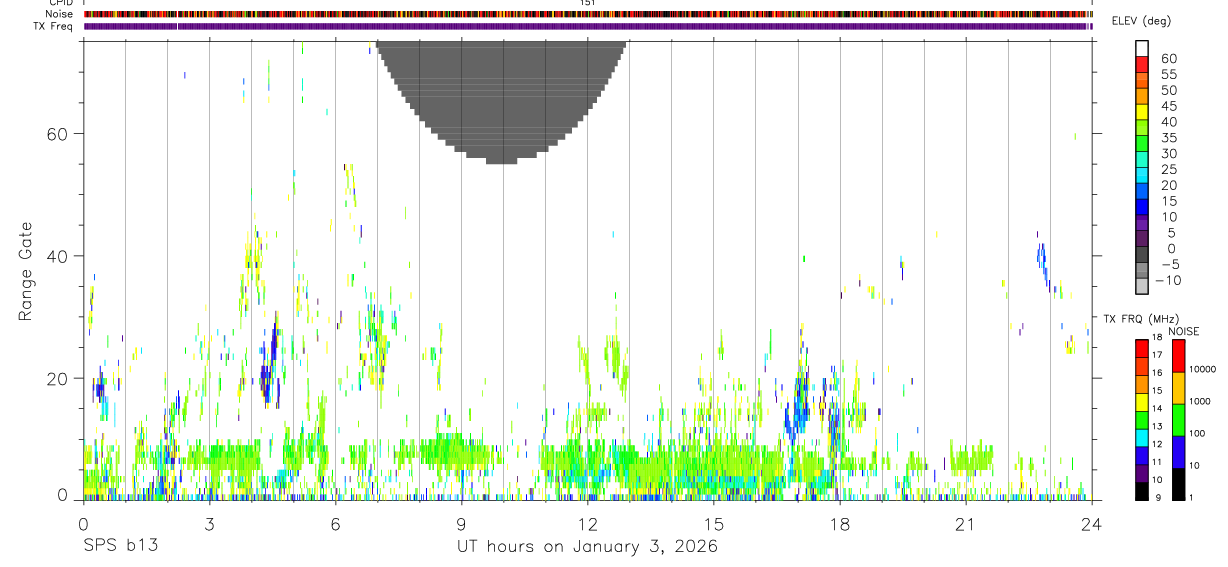Image resolution: width=1228 pixels, height=567 pixels.
Task: Click the 'TX Freq' row label at top
Action: pyautogui.click(x=55, y=26)
